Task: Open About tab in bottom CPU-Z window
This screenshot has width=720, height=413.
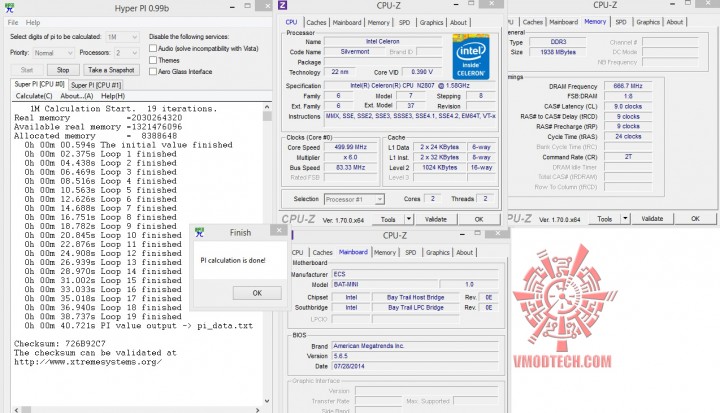Action: (464, 253)
